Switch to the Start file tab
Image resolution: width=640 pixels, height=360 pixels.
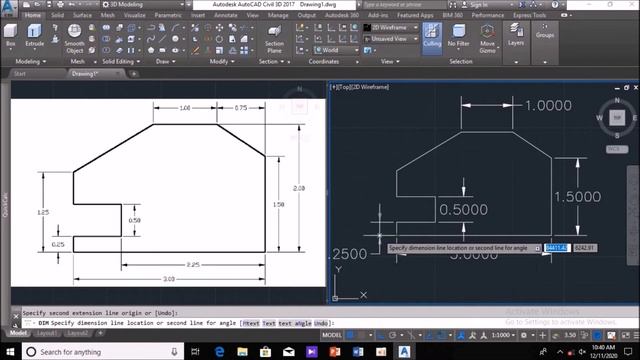(20, 73)
